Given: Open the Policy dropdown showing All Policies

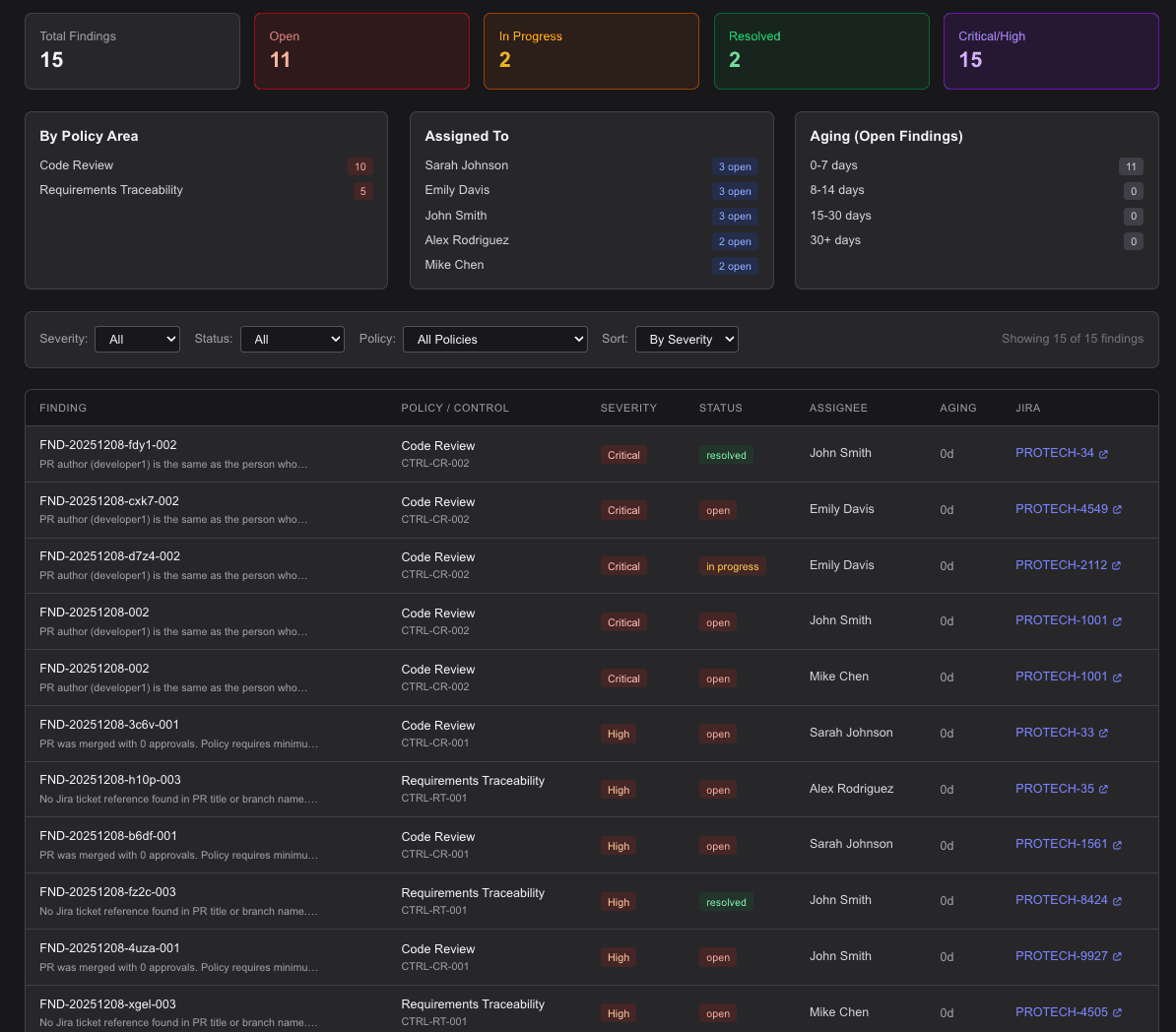Looking at the screenshot, I should 495,339.
